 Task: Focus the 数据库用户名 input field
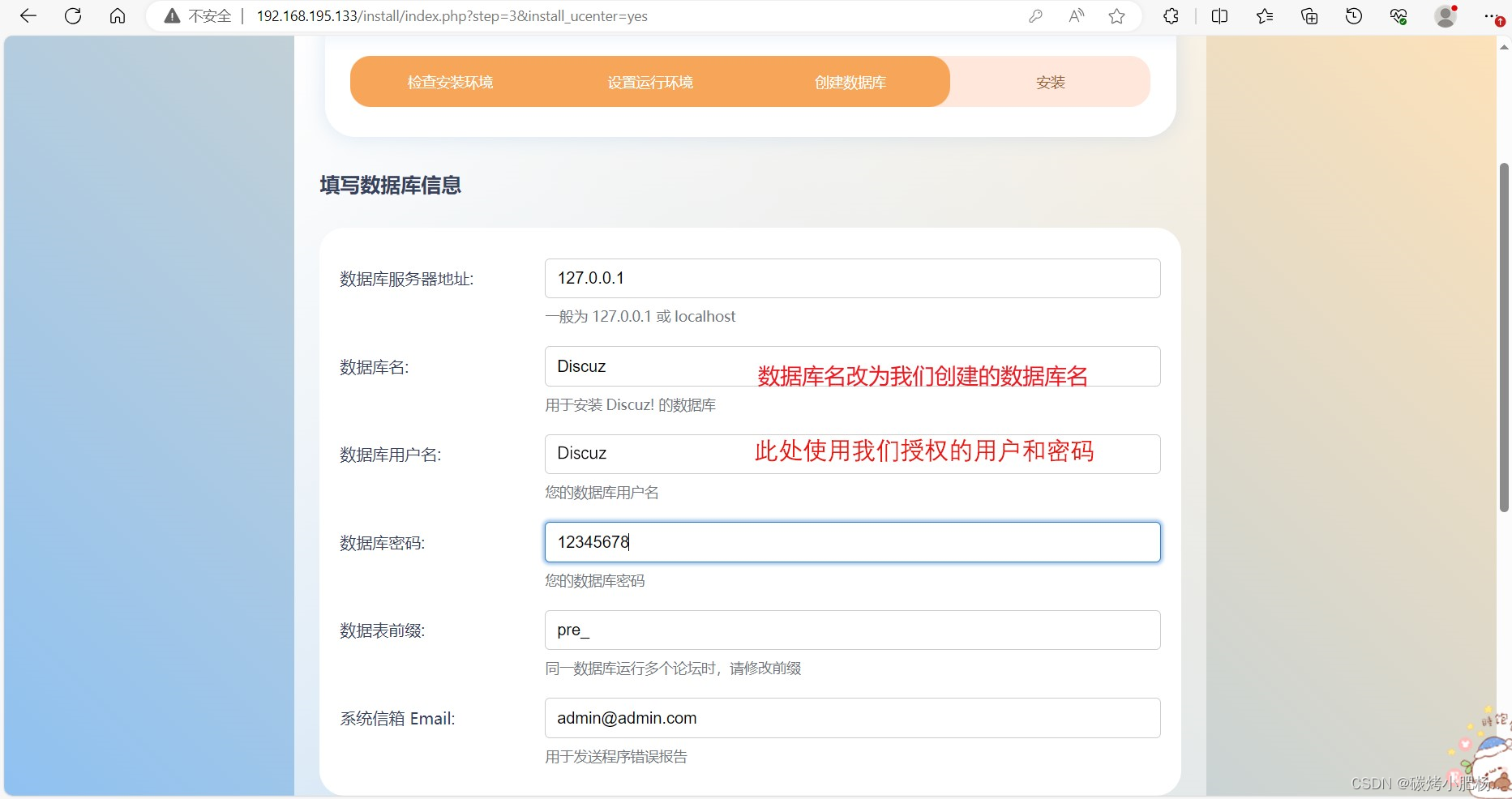point(852,454)
